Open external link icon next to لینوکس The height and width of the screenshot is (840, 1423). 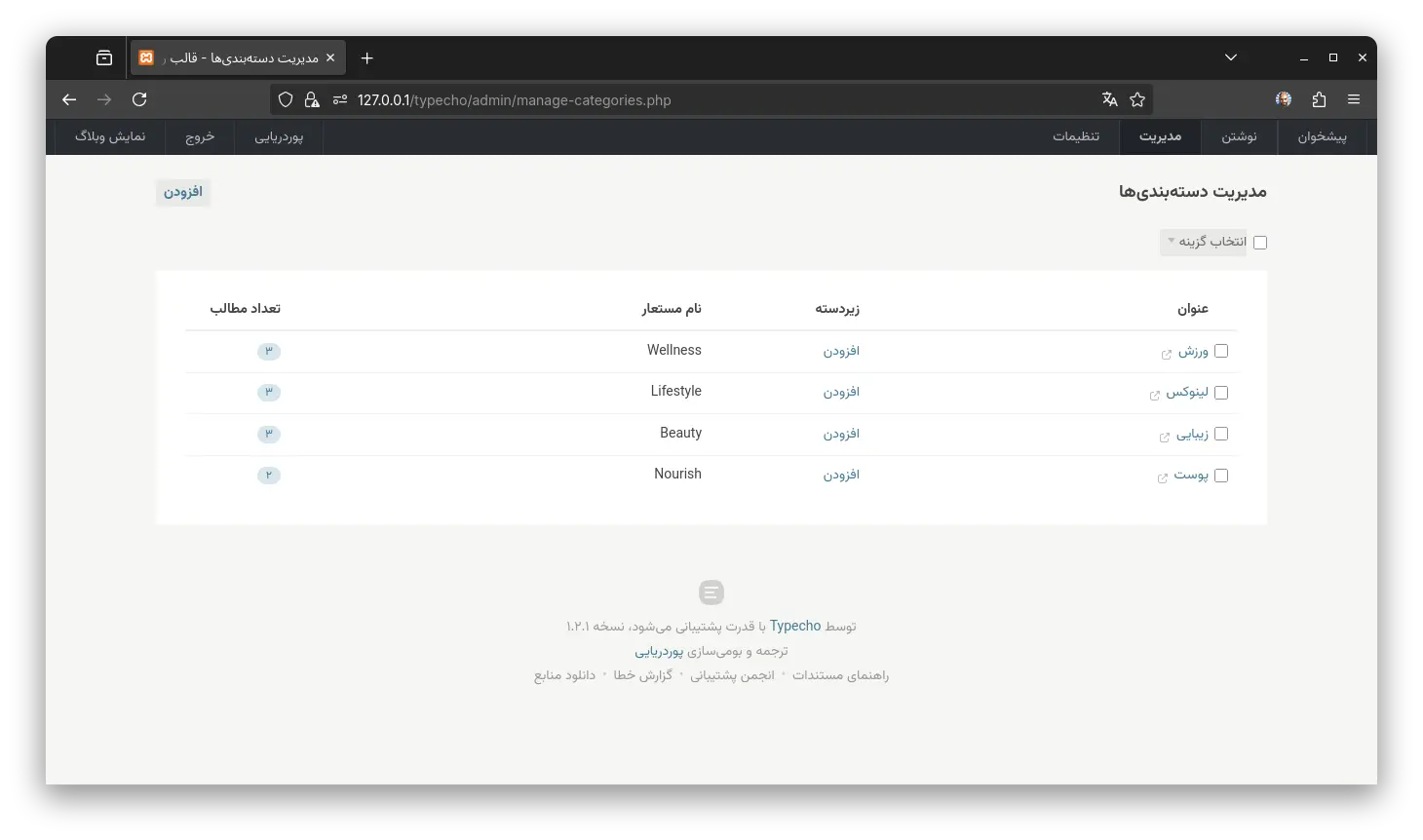(x=1154, y=395)
